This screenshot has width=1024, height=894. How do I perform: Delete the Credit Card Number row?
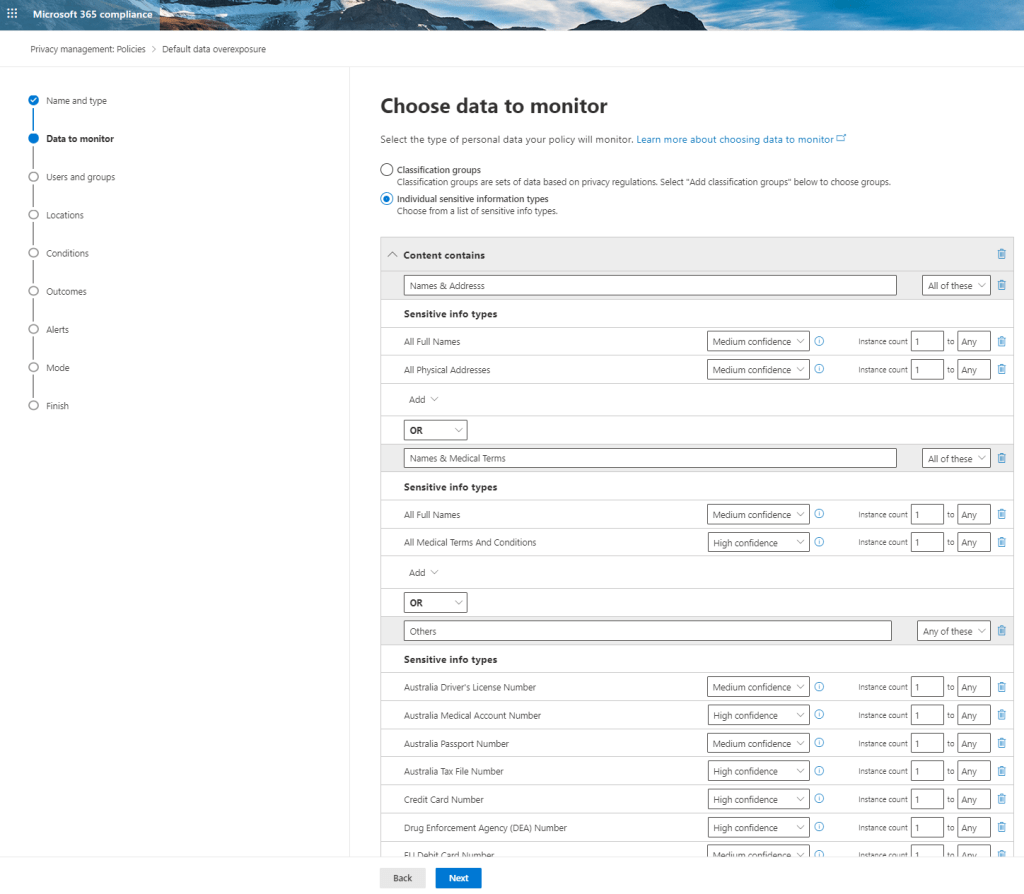tap(1001, 800)
